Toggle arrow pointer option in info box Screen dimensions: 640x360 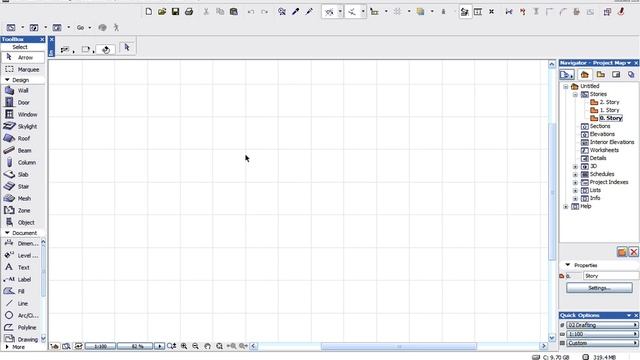[127, 48]
